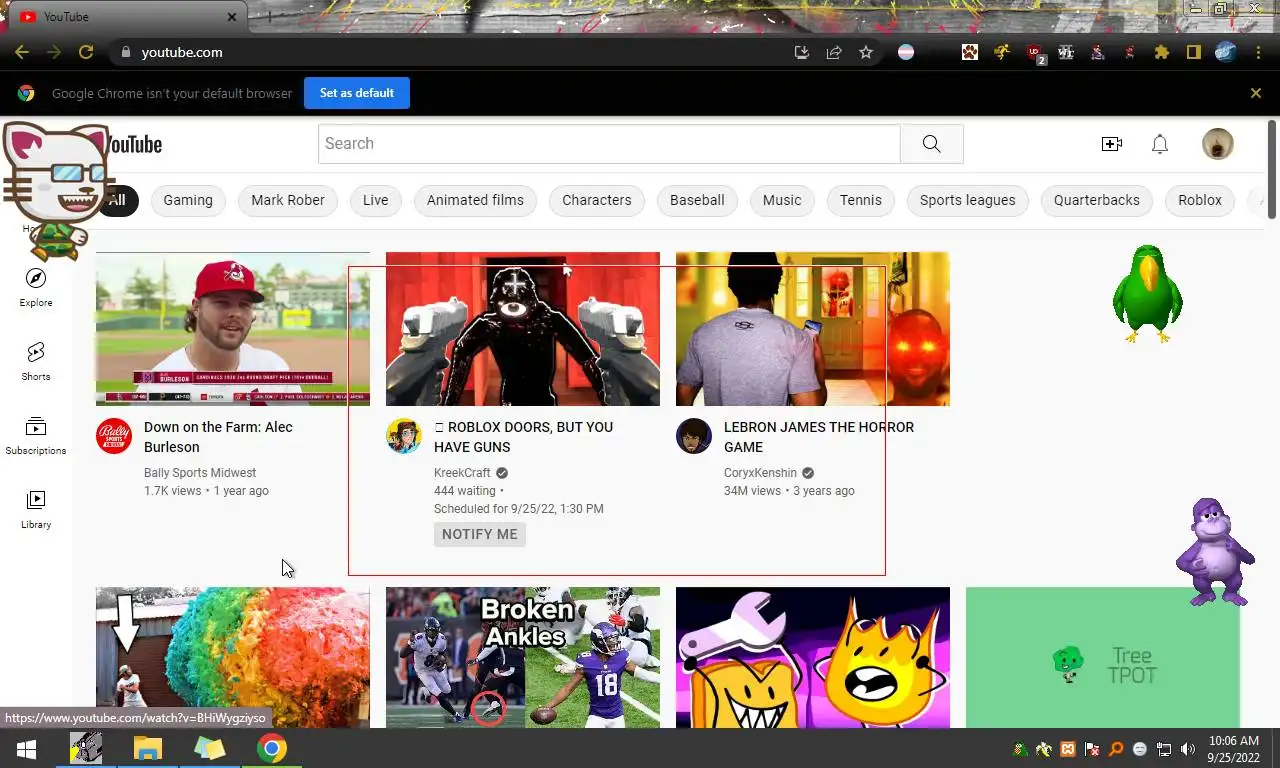Filter by Quarterbacks chip
The width and height of the screenshot is (1280, 768).
point(1097,200)
